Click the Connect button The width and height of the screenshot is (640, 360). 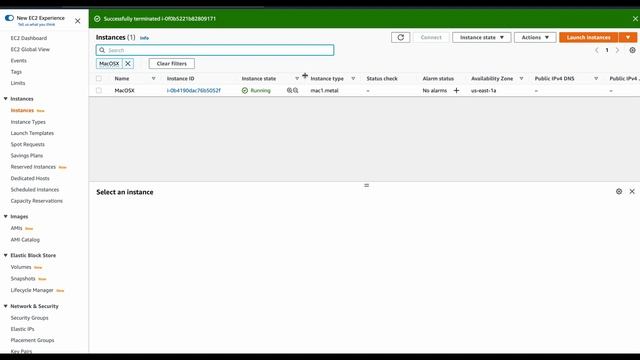[x=431, y=38]
